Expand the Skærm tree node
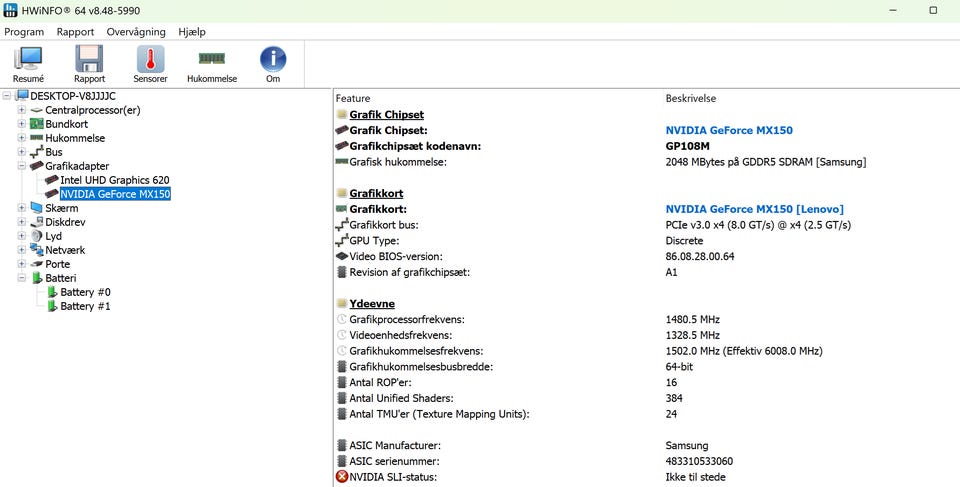Screen dimensions: 960x487 click(x=22, y=208)
